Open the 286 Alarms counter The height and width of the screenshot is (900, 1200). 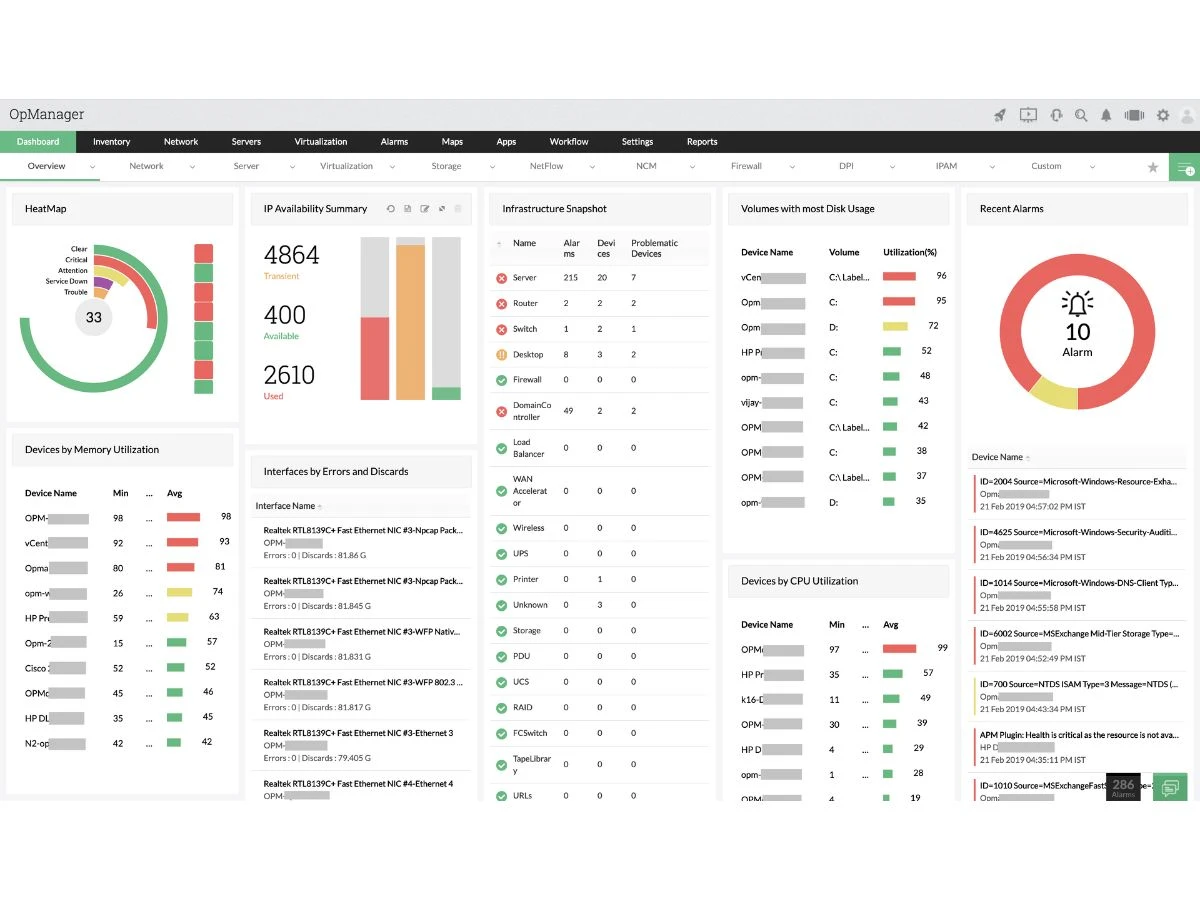[x=1123, y=787]
